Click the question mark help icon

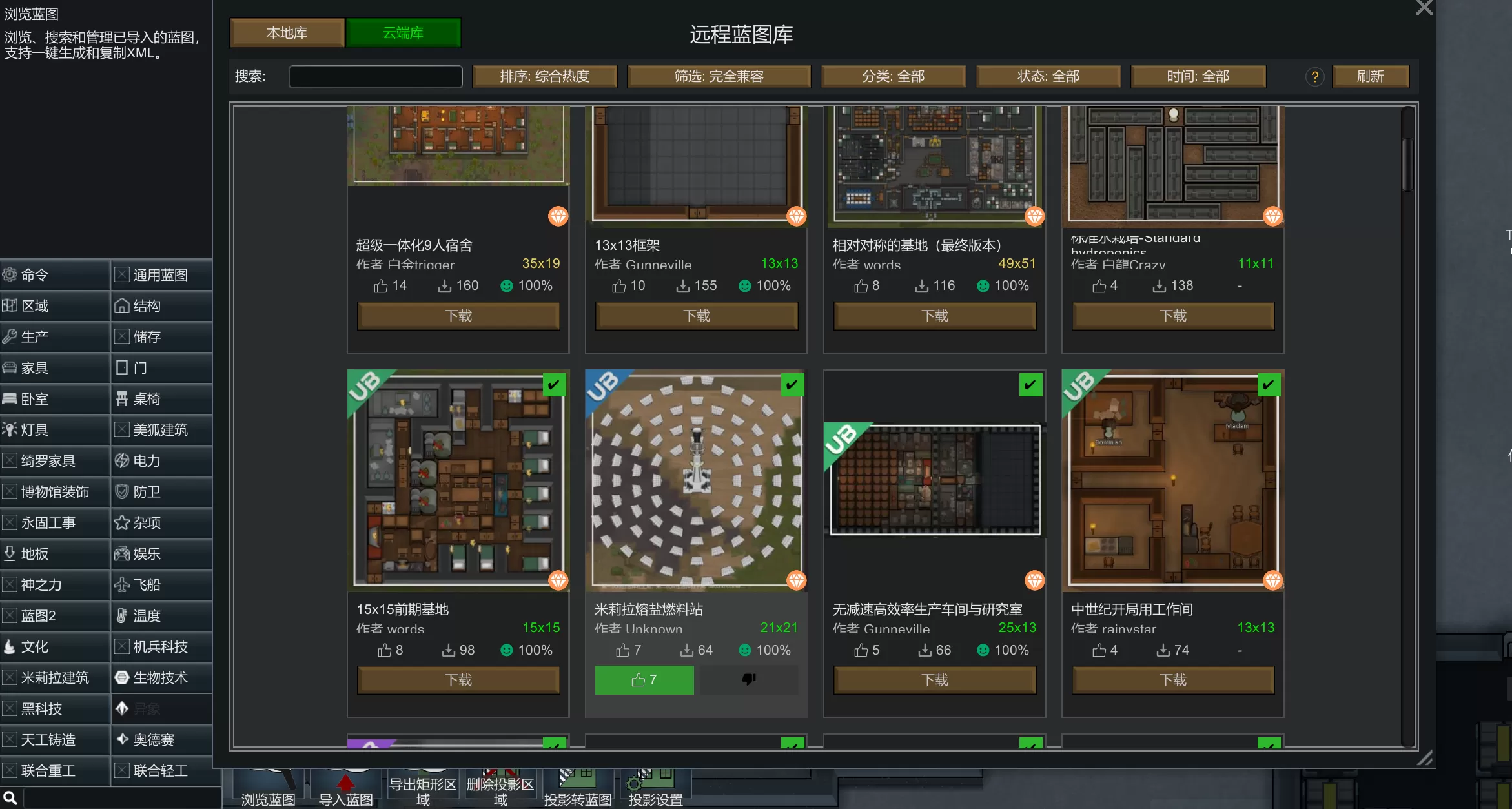pos(1314,77)
